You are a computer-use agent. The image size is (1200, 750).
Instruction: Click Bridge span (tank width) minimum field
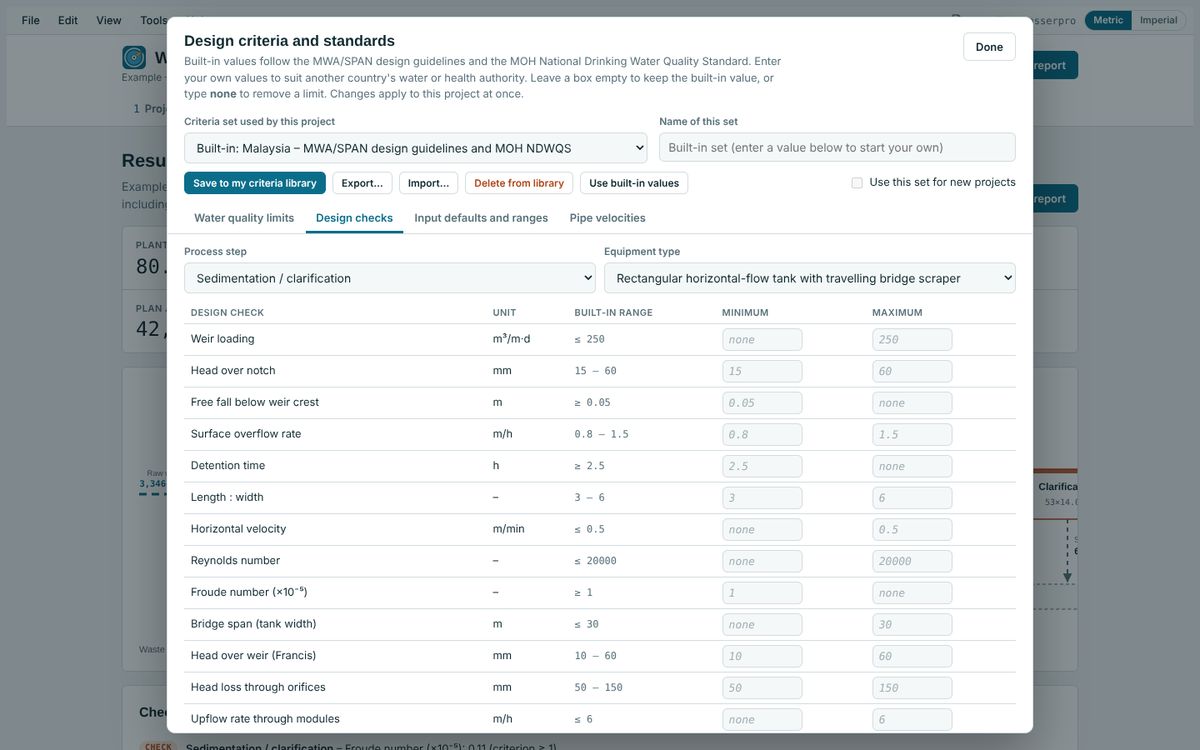(x=762, y=624)
